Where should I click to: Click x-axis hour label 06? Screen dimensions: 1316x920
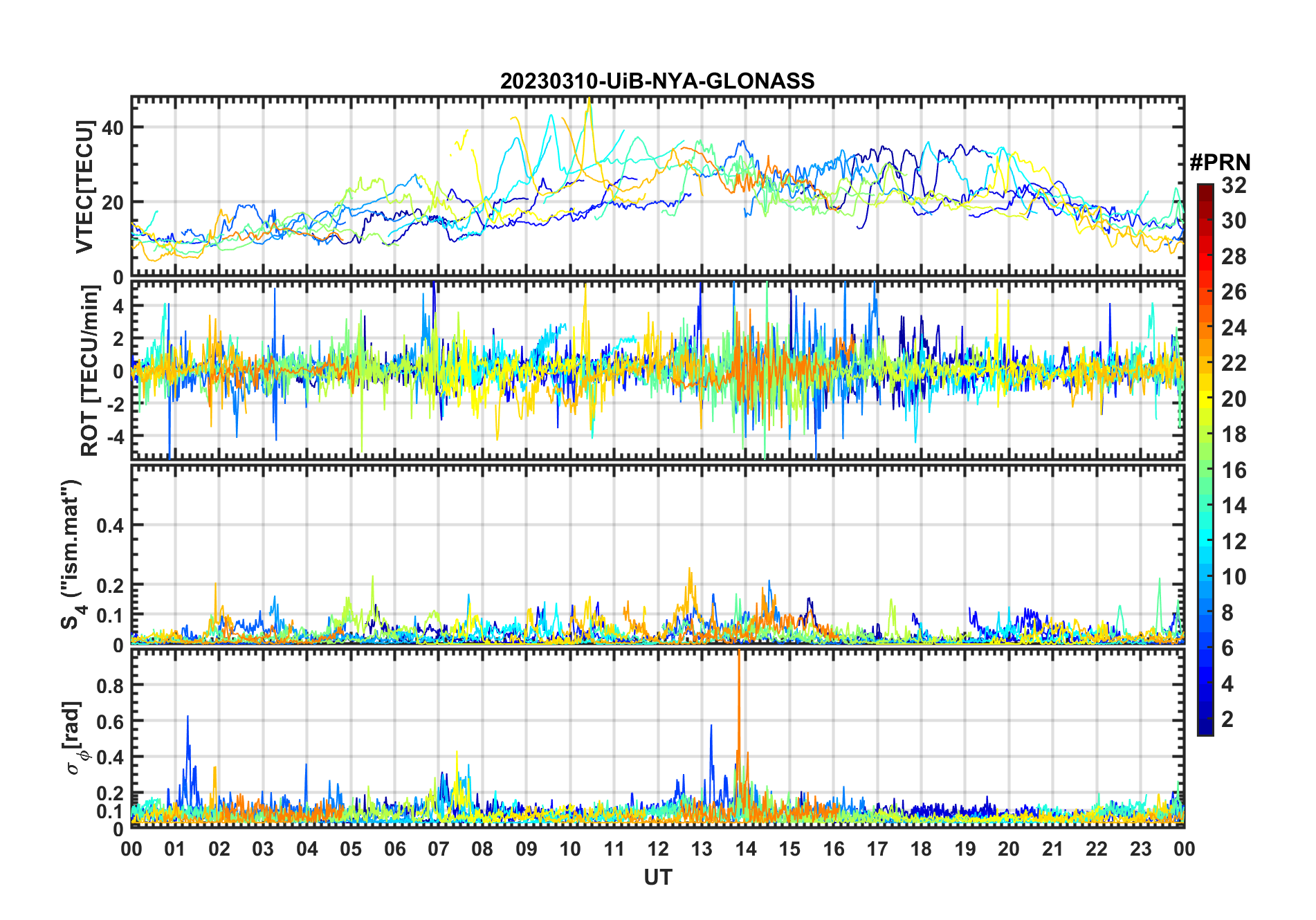[395, 848]
